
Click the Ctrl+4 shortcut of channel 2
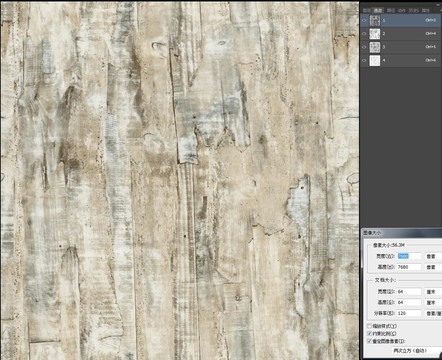(430, 34)
